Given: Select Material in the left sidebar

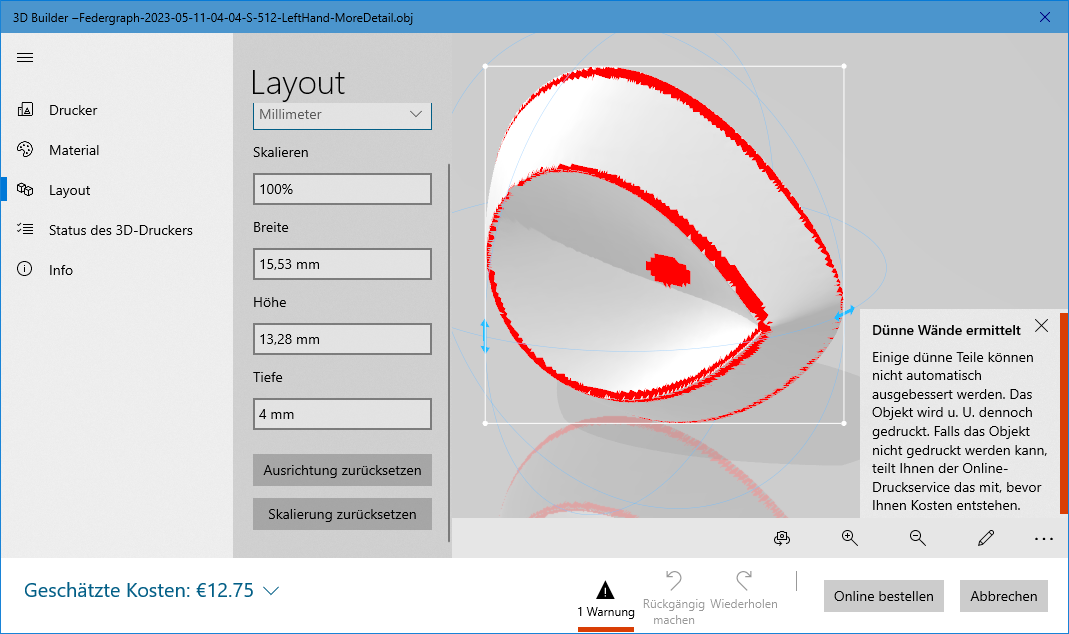Looking at the screenshot, I should click(x=74, y=150).
